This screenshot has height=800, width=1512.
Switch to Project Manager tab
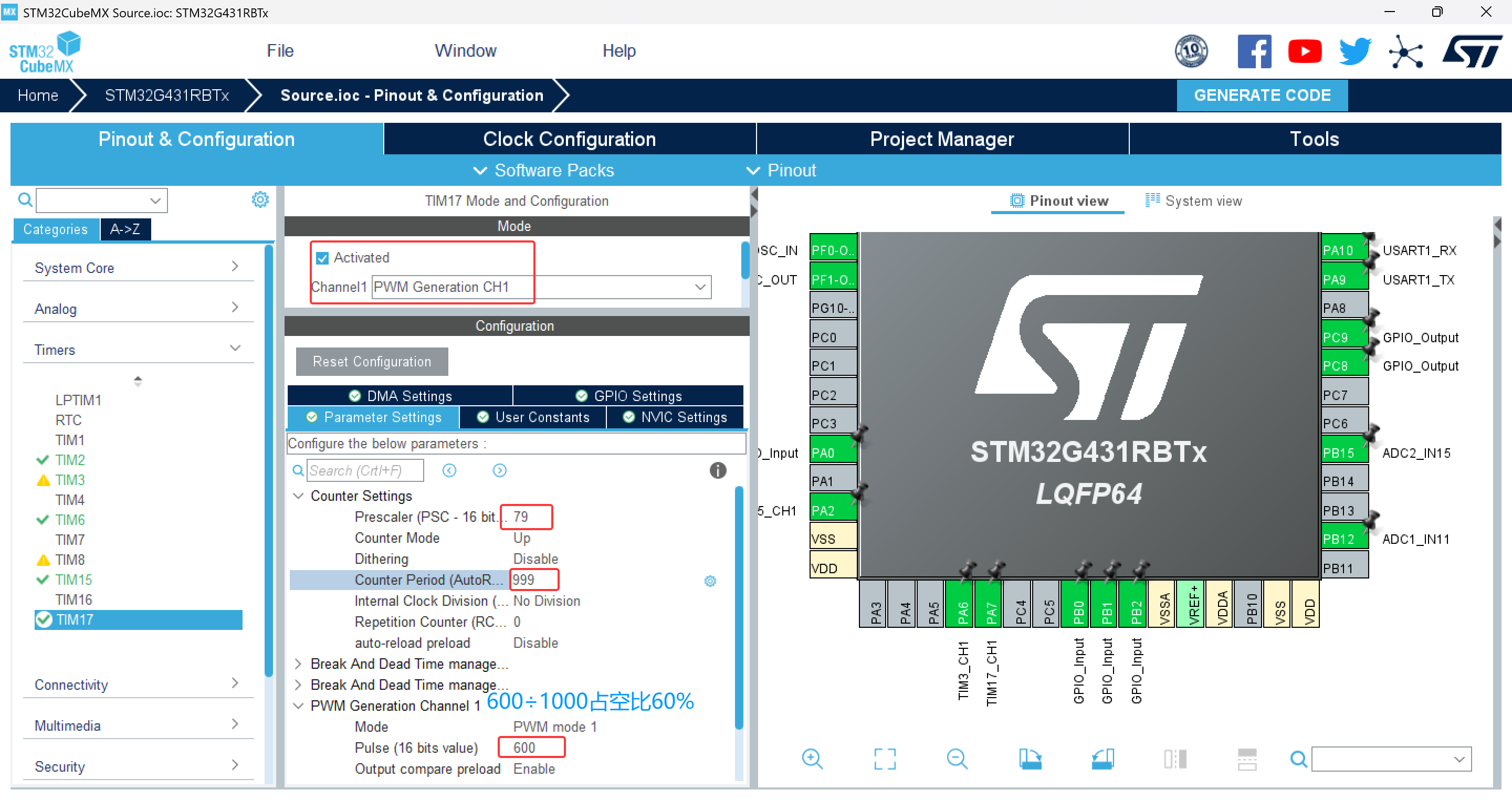pos(942,139)
